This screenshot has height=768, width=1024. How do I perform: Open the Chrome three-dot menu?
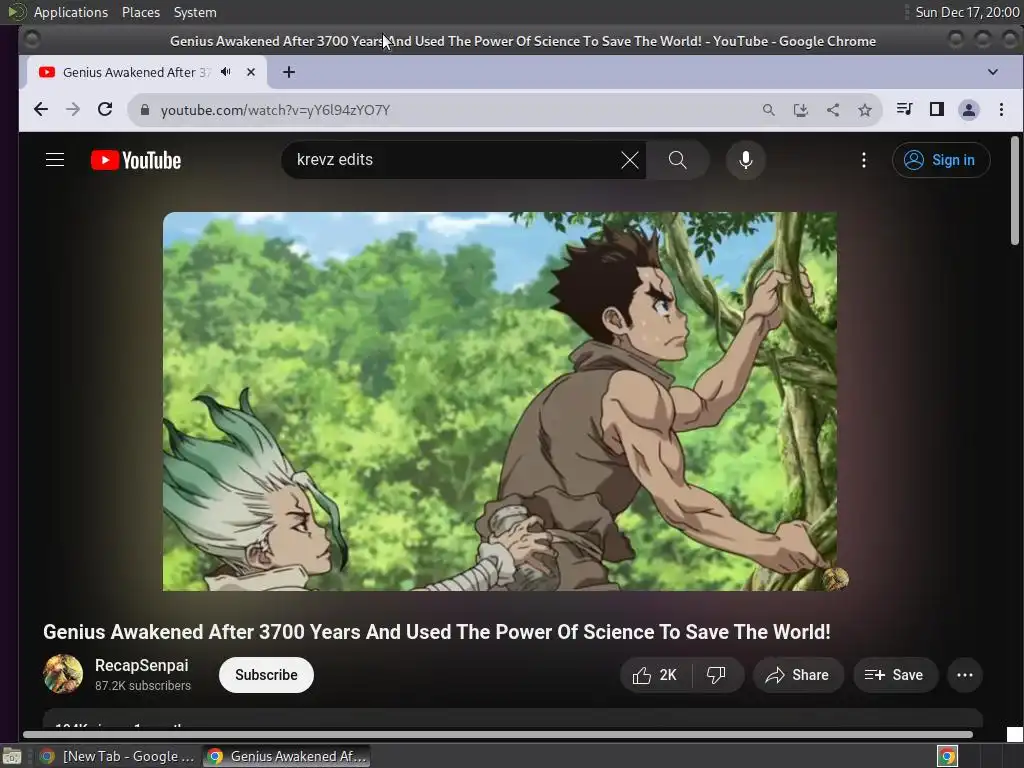(x=1000, y=110)
